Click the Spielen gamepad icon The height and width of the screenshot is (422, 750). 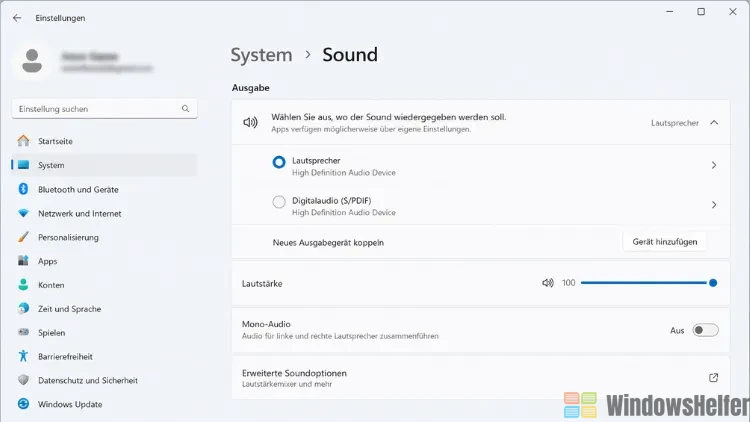click(23, 332)
